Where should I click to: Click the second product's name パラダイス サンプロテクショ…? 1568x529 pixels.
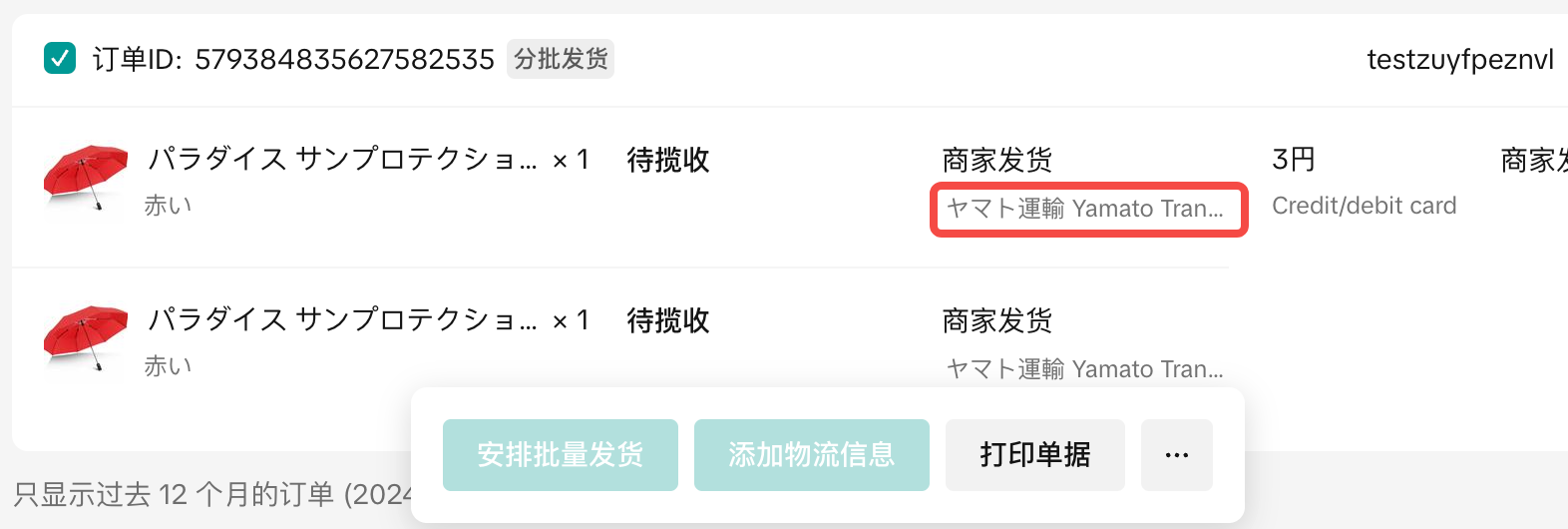tap(342, 320)
